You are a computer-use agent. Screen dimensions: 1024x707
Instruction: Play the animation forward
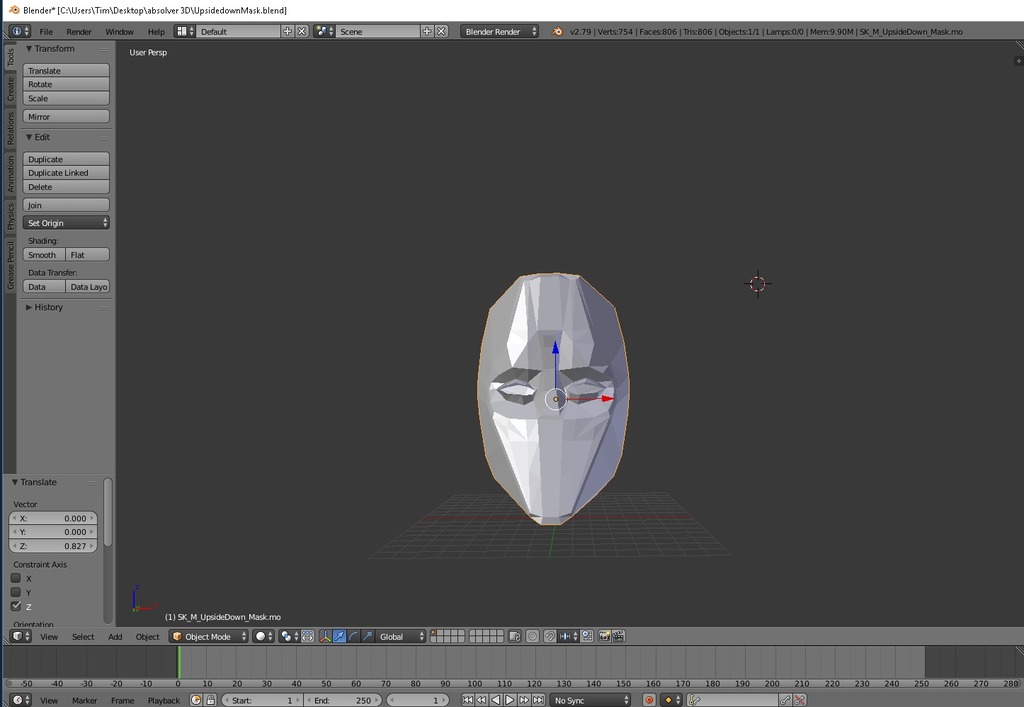(x=509, y=700)
